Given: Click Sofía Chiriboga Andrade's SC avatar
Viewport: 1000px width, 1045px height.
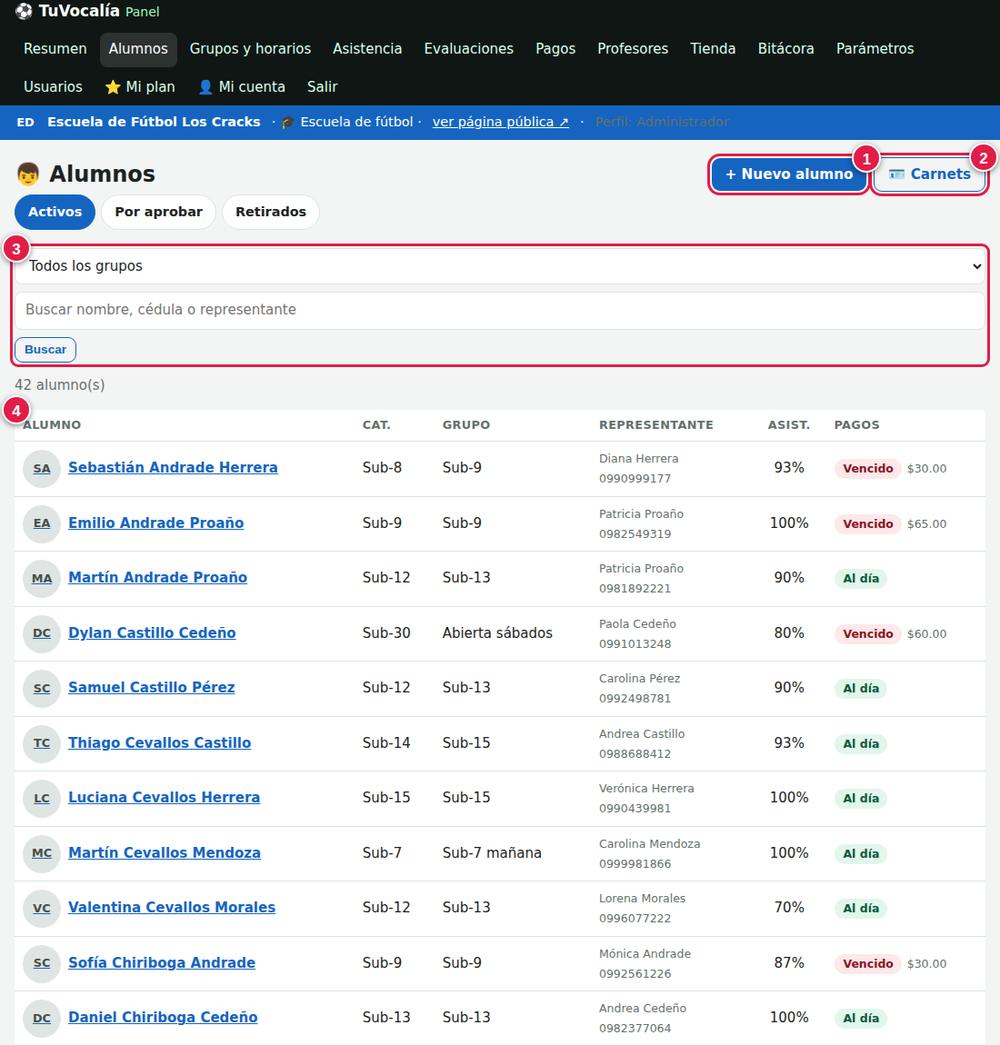Looking at the screenshot, I should click(x=41, y=964).
